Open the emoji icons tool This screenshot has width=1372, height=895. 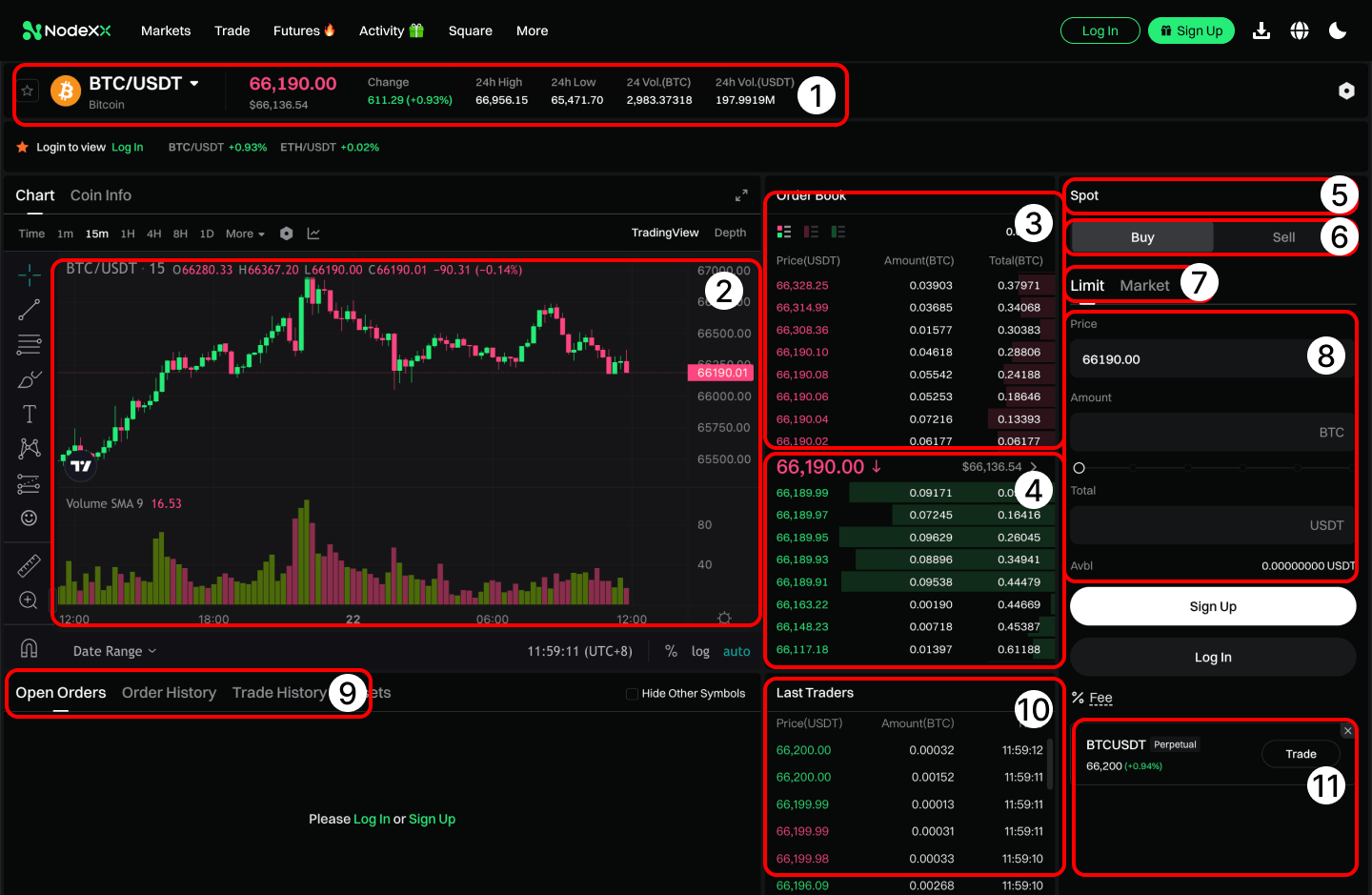coord(30,518)
